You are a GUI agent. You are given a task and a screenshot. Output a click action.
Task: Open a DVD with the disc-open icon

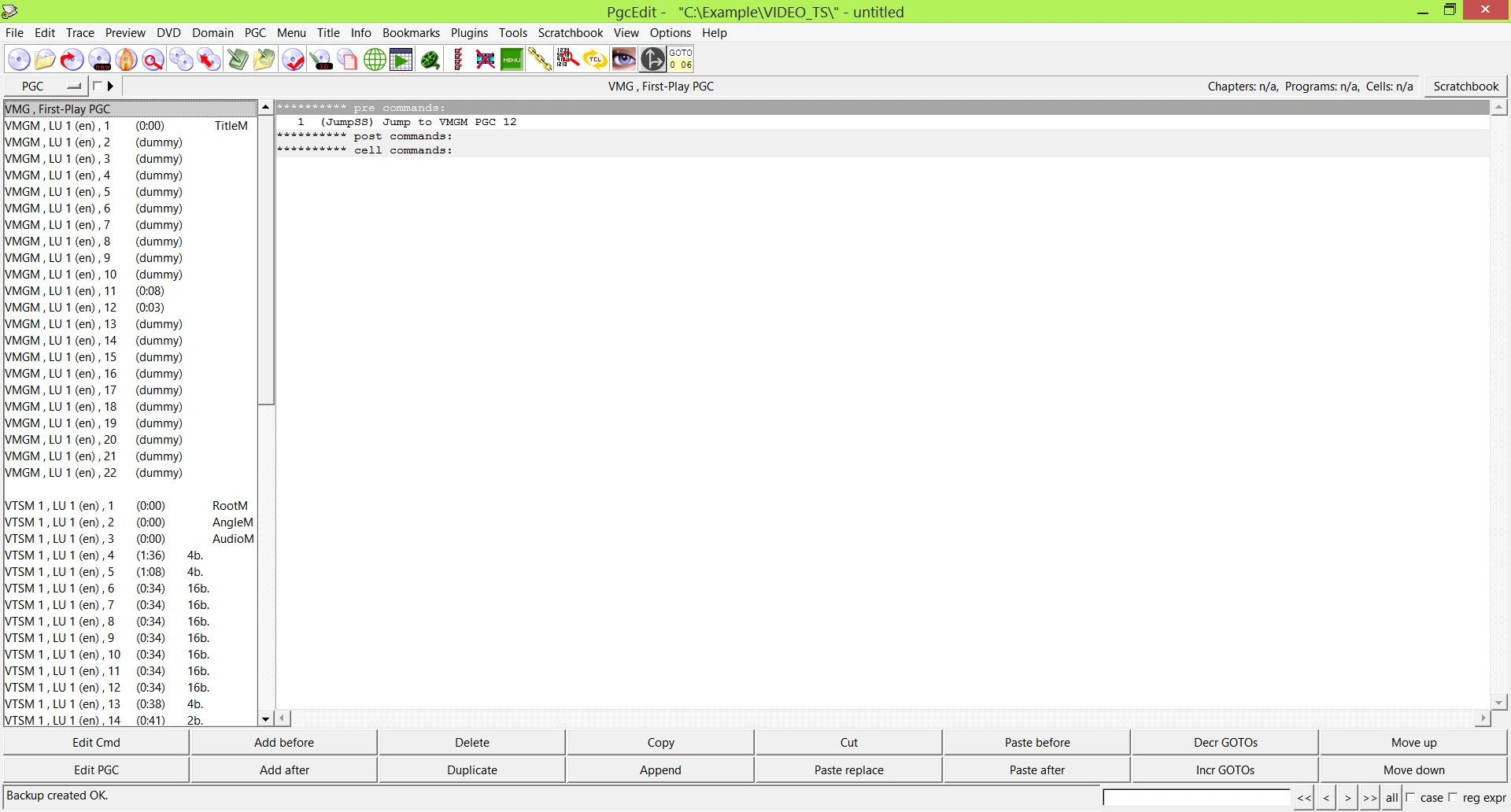[x=18, y=59]
